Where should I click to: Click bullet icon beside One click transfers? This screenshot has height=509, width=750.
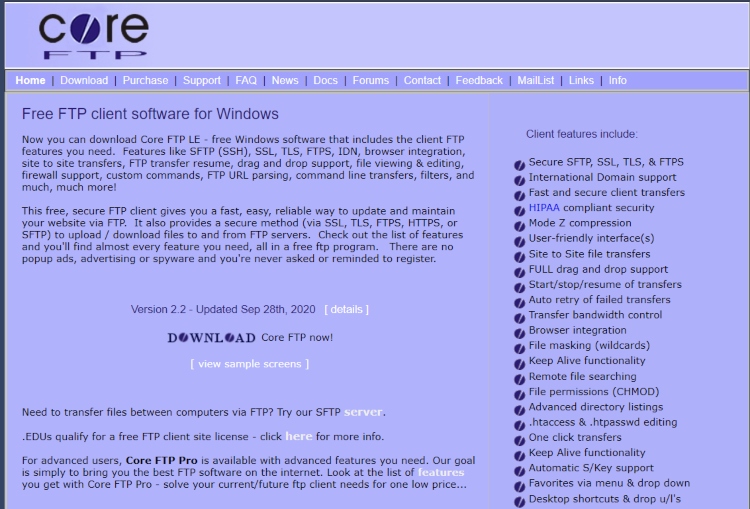click(x=519, y=441)
